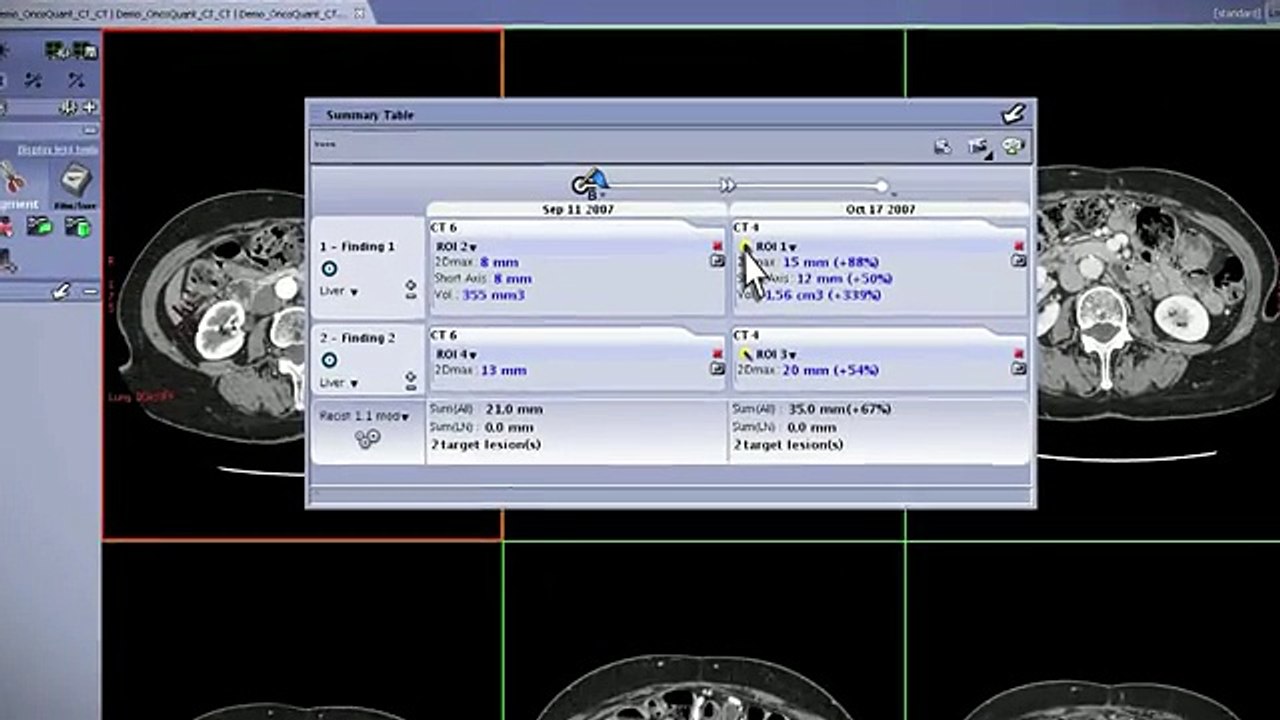
Task: Click the go-to-image icon for ROI 2
Action: (717, 260)
